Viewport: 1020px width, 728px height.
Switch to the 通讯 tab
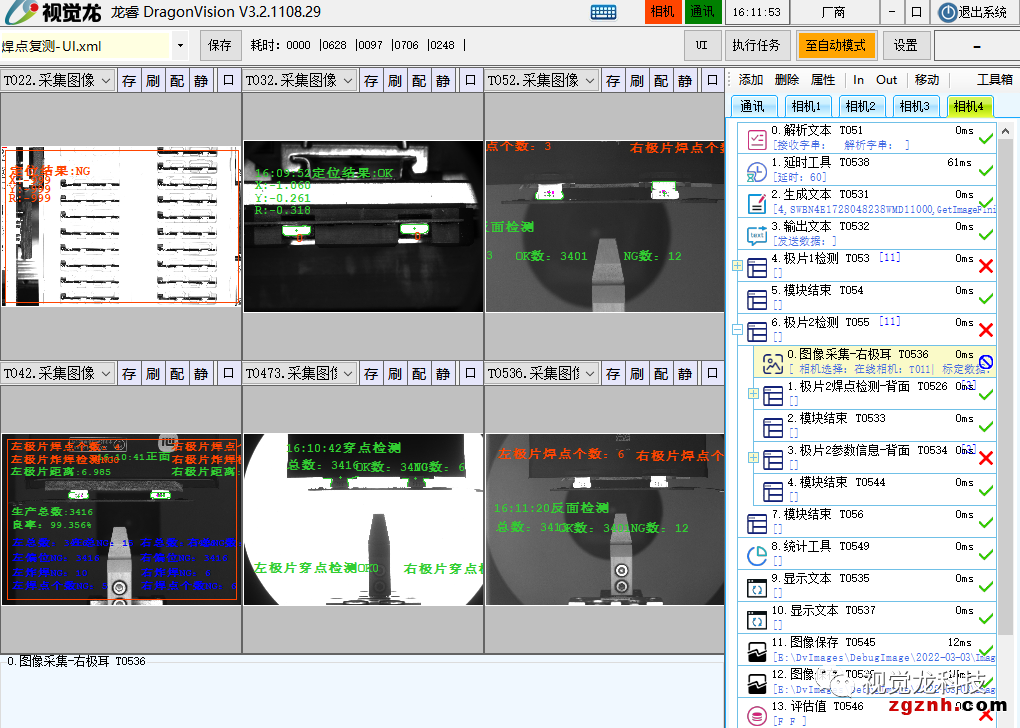click(x=753, y=106)
